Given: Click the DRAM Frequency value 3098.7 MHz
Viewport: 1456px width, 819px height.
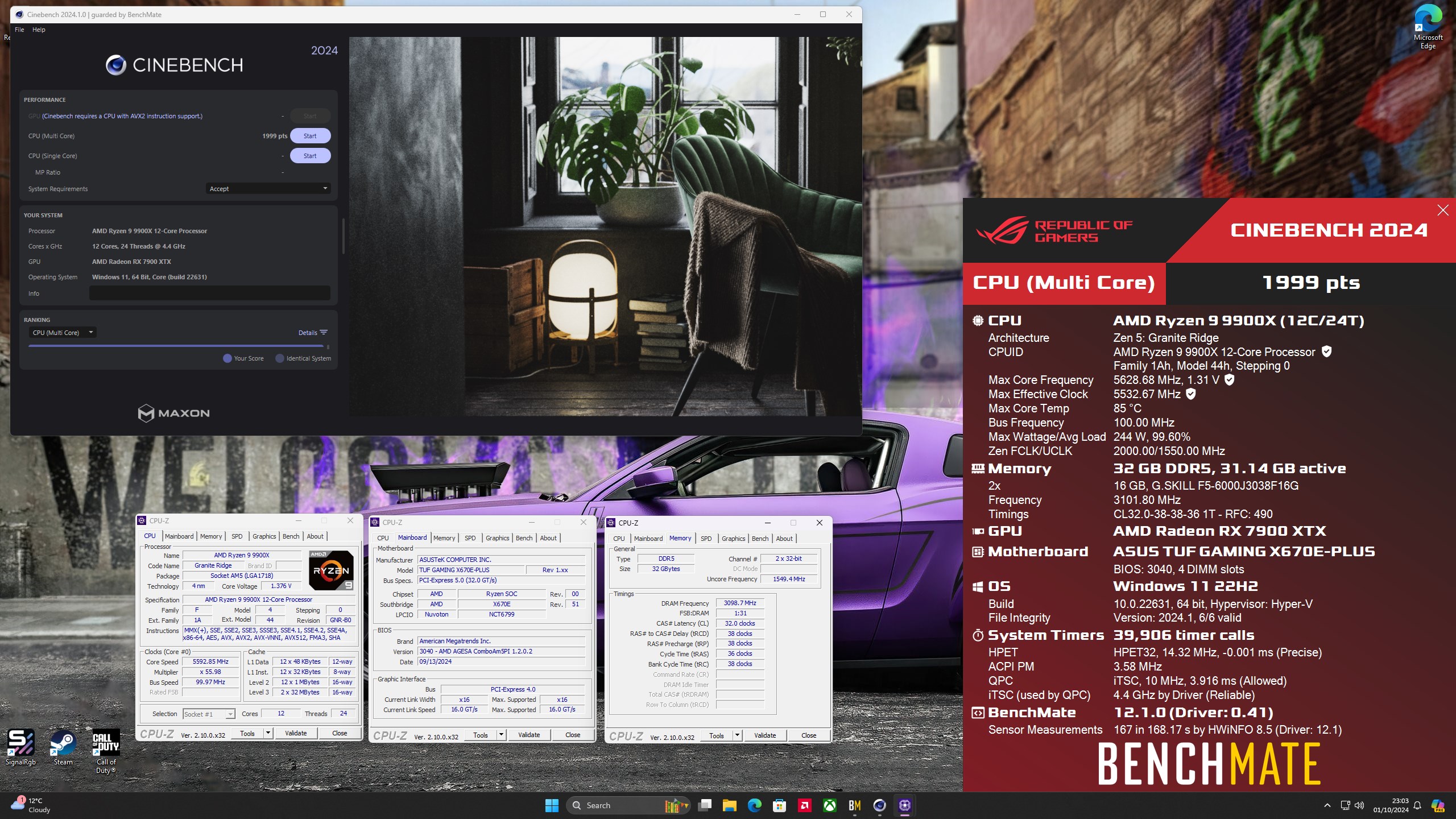Looking at the screenshot, I should coord(740,603).
